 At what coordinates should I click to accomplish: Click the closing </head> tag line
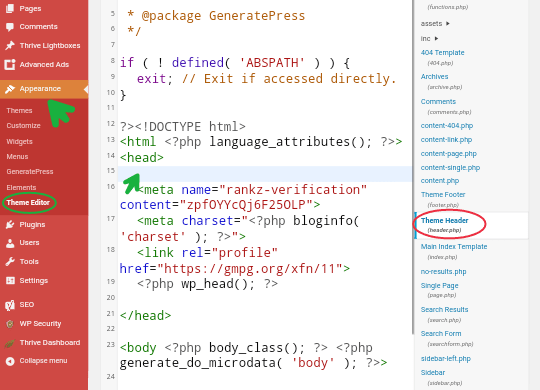coord(145,316)
